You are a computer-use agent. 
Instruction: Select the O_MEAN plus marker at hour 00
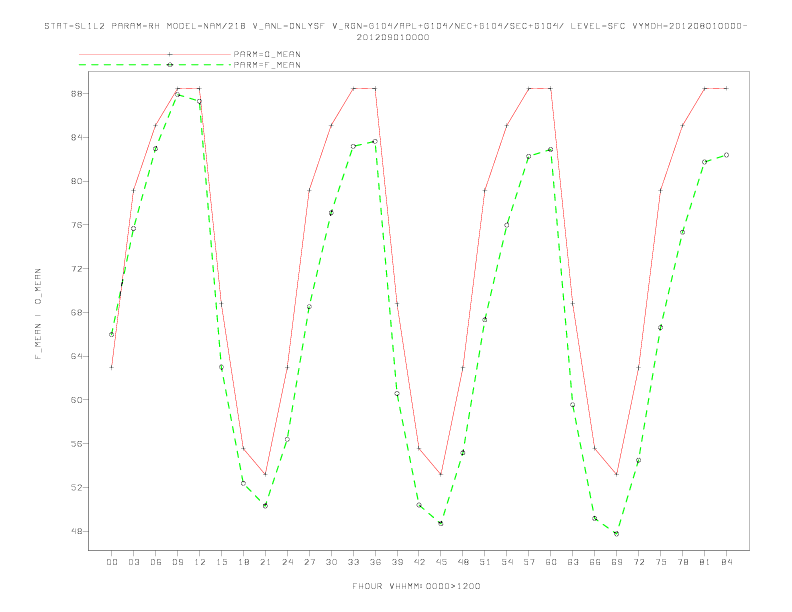tap(112, 367)
